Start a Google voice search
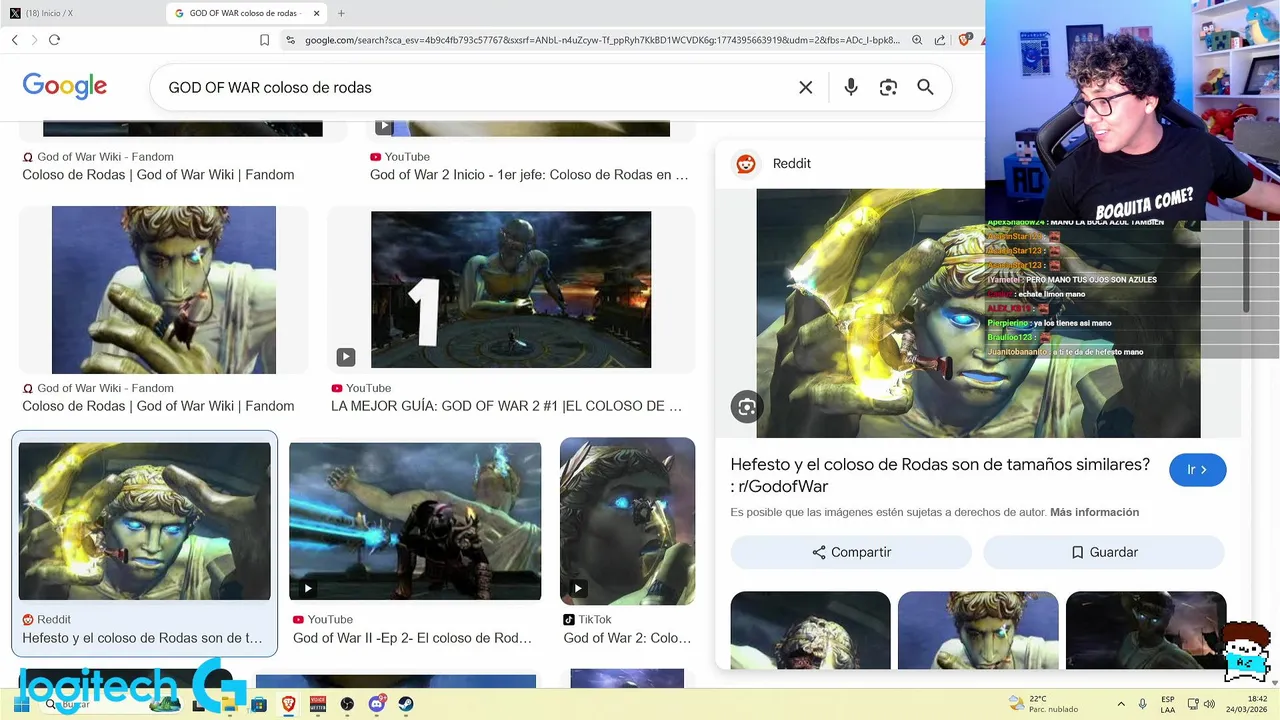Viewport: 1280px width, 720px height. pos(851,88)
